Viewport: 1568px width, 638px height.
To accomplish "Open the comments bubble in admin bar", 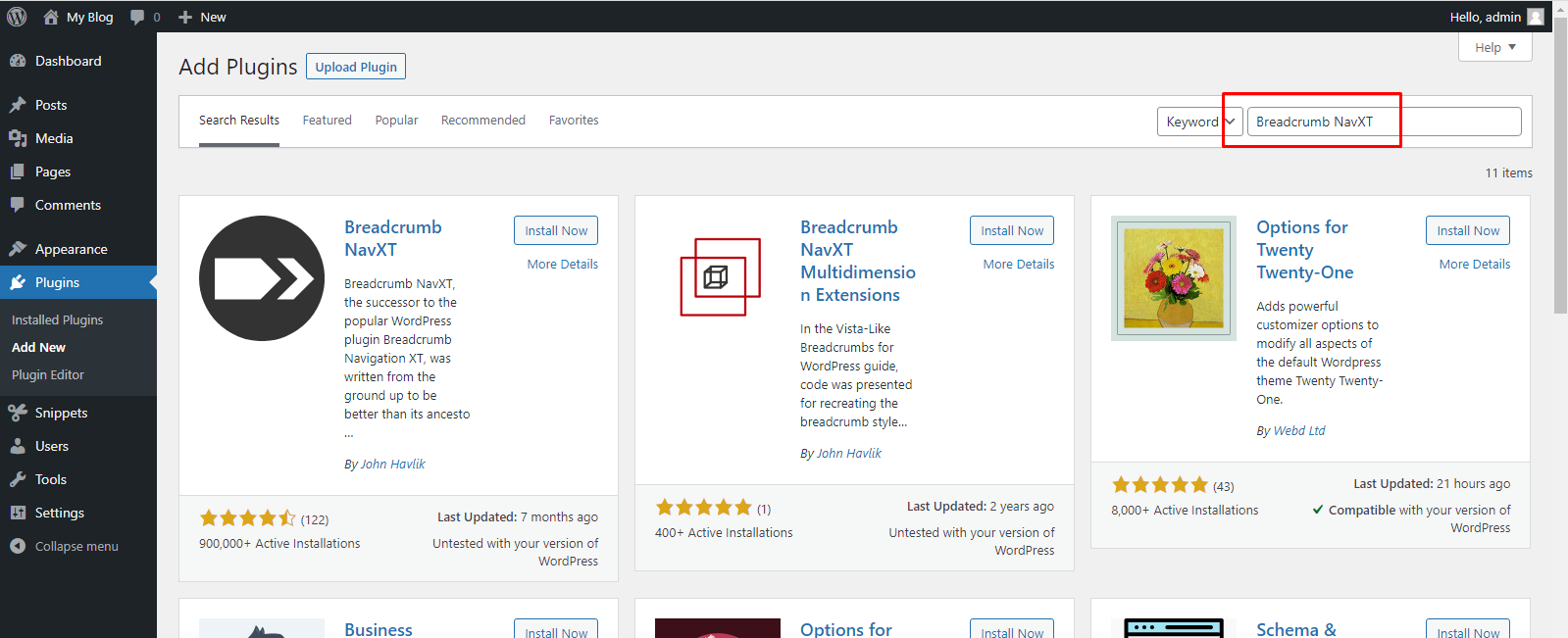I will tap(137, 18).
